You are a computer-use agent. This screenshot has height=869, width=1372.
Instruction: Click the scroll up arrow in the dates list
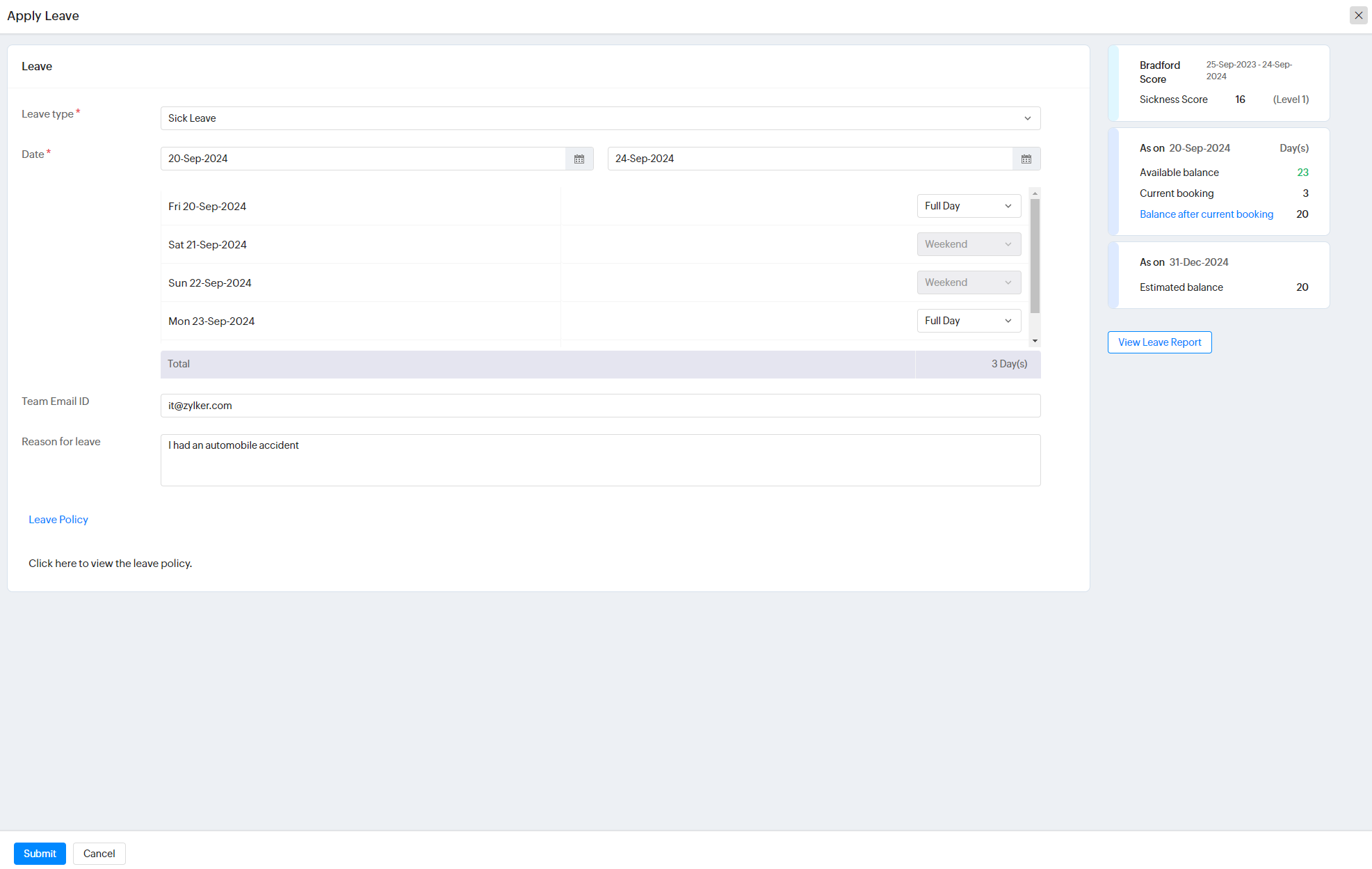[1035, 193]
